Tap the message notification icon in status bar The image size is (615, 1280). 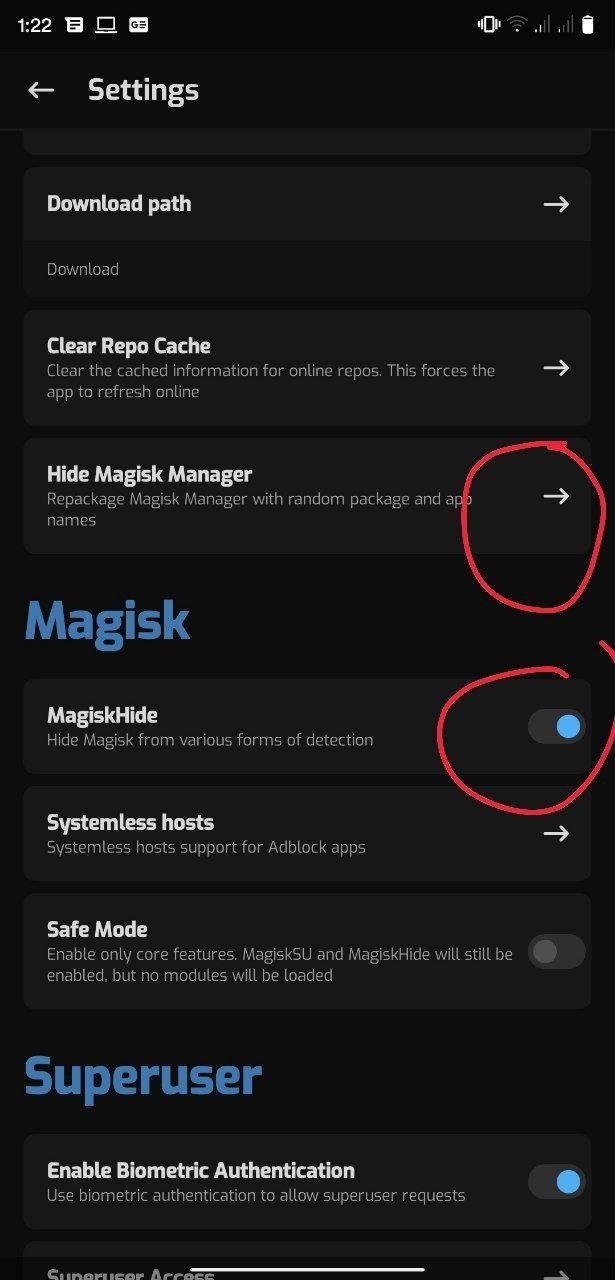[x=74, y=25]
